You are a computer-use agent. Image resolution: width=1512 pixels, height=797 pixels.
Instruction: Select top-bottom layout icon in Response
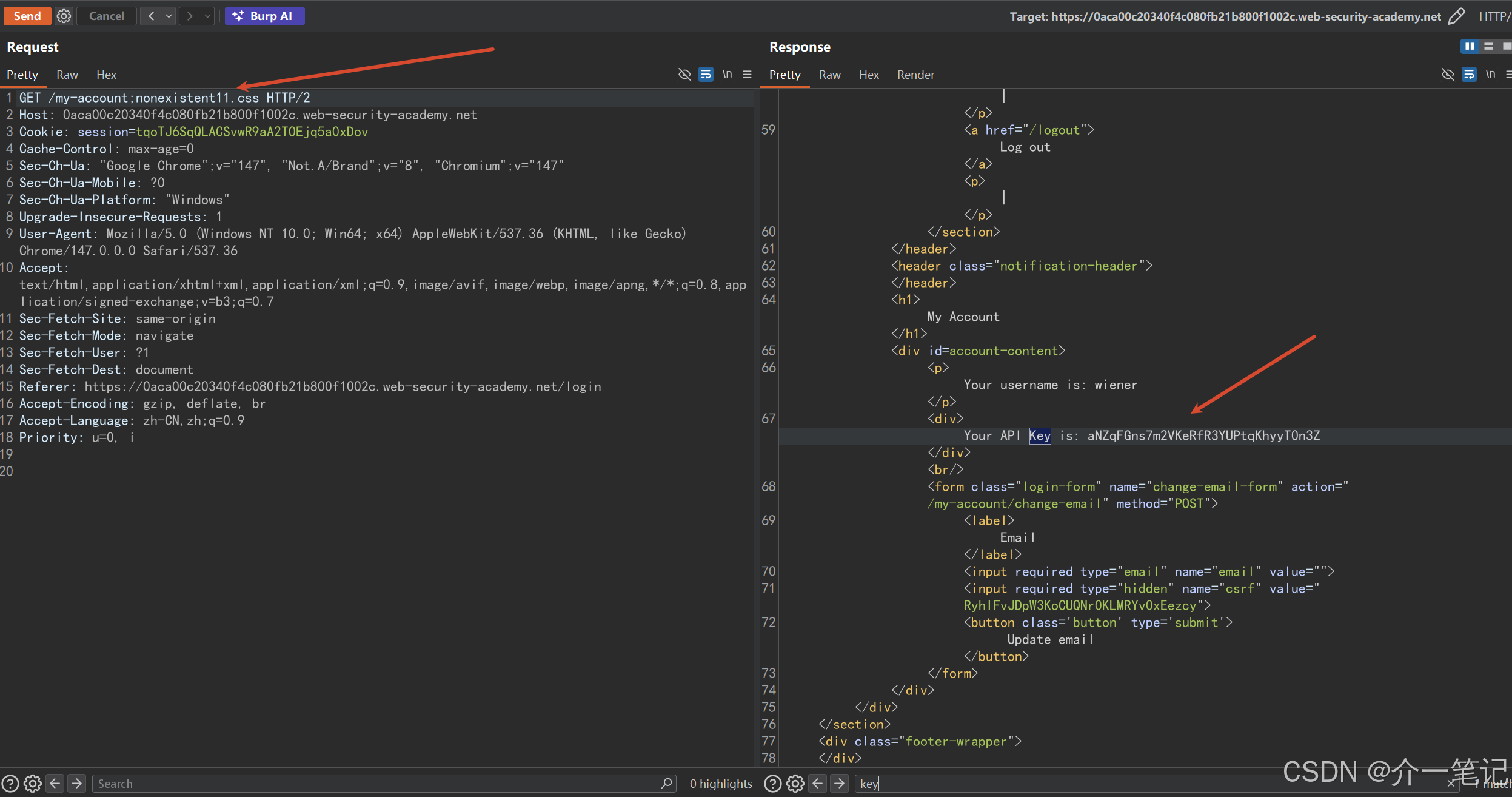click(x=1489, y=46)
